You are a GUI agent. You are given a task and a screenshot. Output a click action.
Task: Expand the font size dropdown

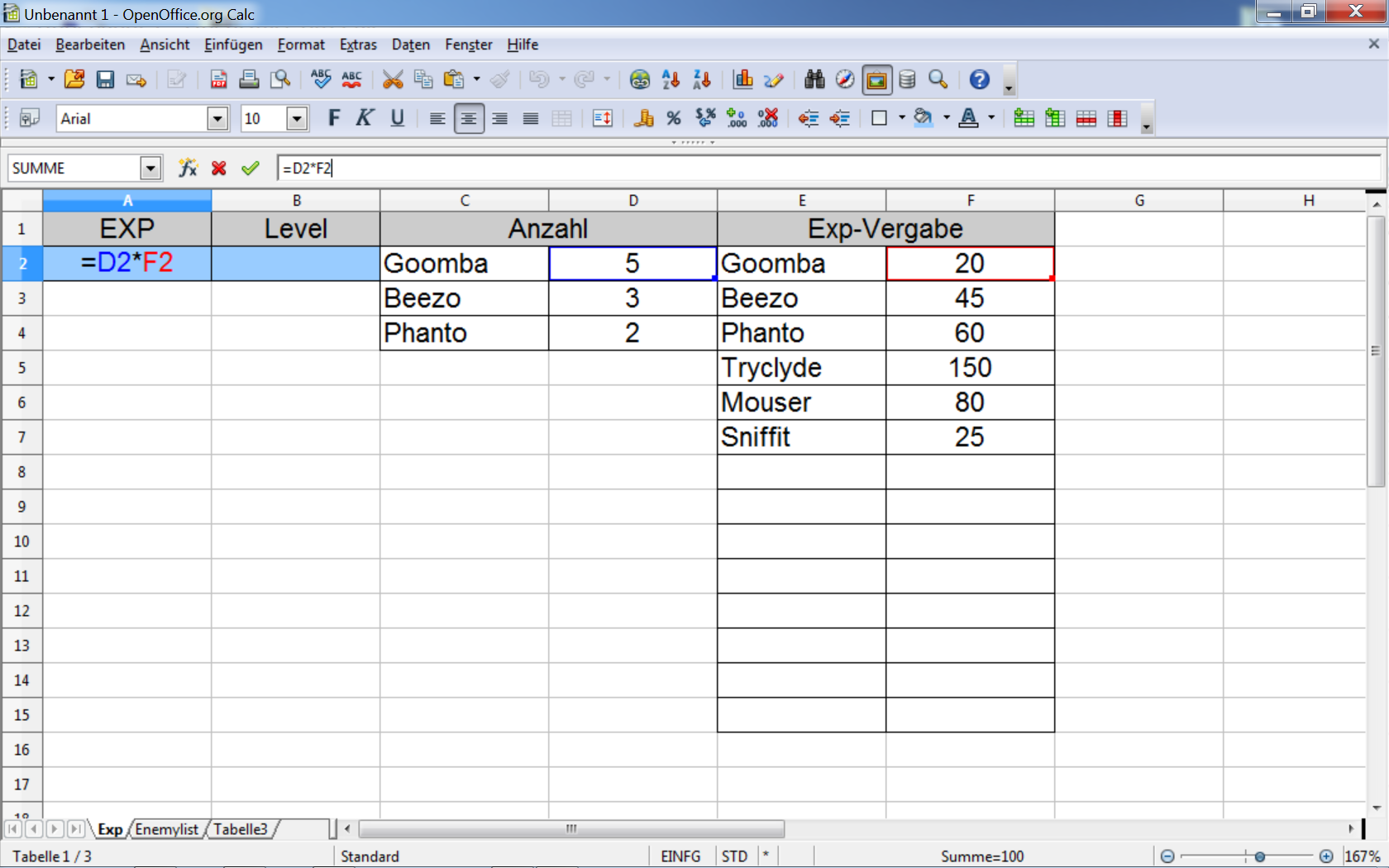297,118
